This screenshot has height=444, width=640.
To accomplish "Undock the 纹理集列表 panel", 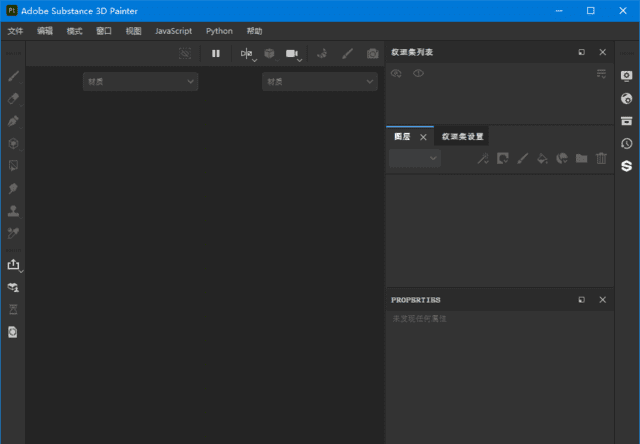I will (582, 52).
